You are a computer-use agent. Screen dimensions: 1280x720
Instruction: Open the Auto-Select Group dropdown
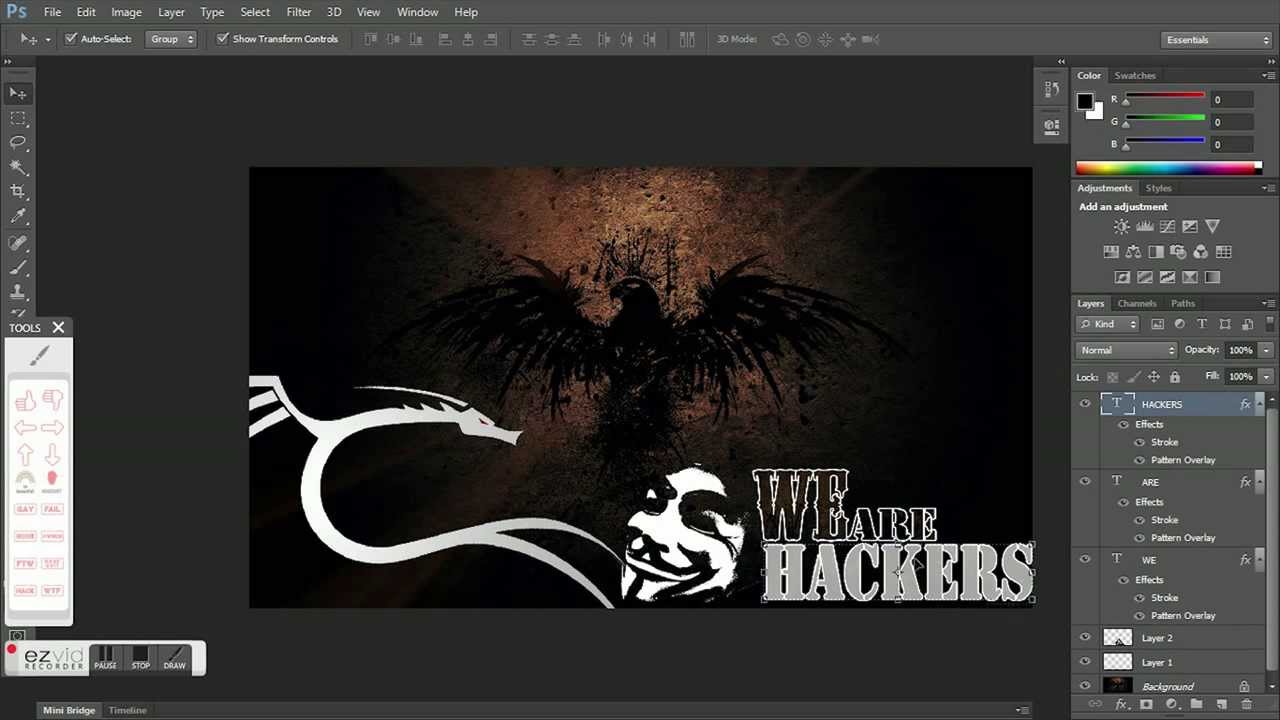tap(171, 39)
